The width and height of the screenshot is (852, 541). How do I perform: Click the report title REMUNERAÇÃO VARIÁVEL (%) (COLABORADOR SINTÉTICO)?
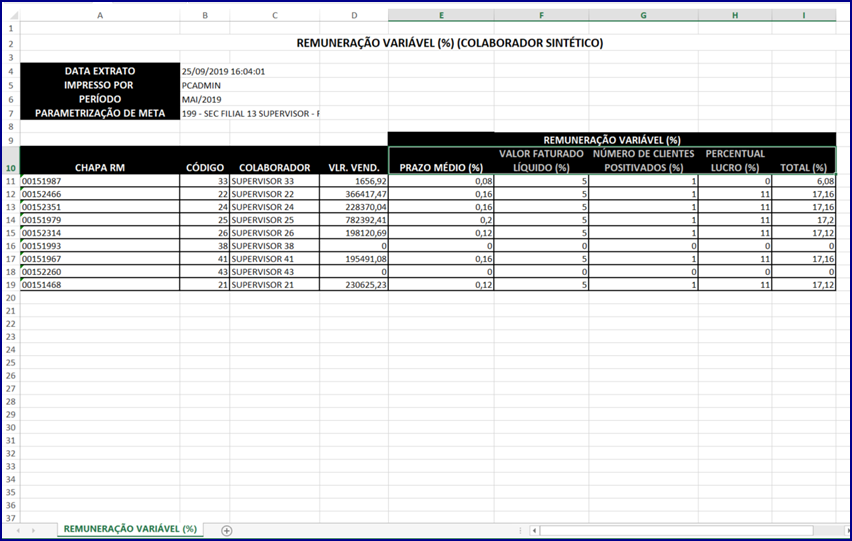coord(449,43)
